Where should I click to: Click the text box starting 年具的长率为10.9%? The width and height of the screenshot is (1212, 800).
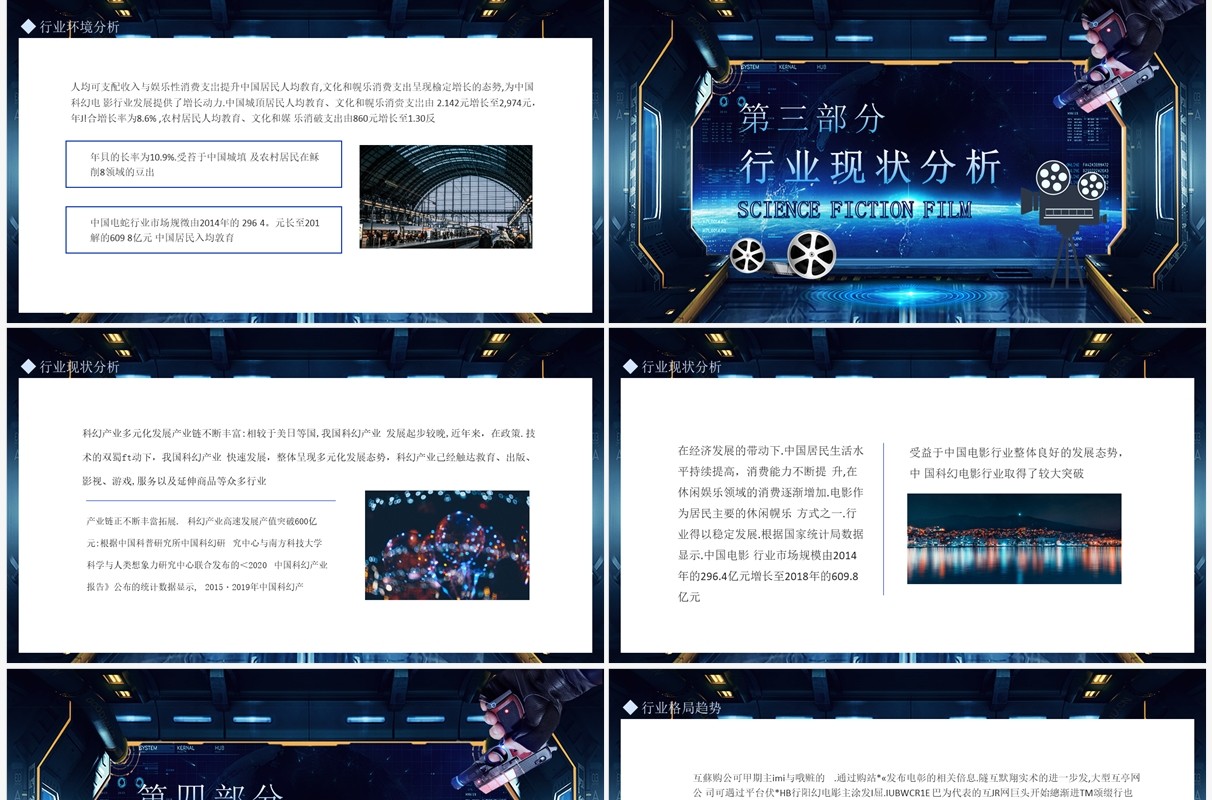click(204, 164)
